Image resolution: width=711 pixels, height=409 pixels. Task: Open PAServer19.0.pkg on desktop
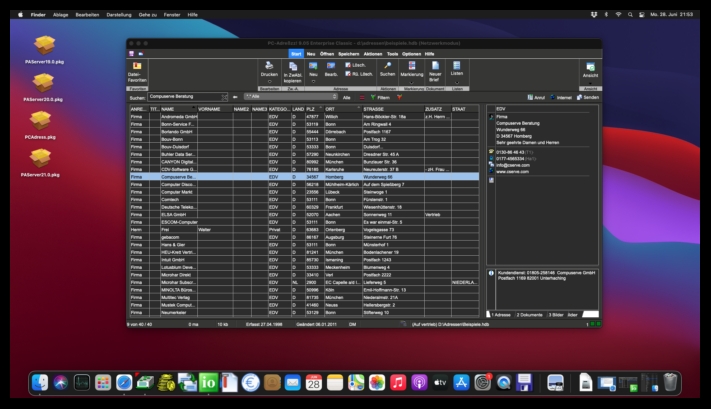[44, 49]
